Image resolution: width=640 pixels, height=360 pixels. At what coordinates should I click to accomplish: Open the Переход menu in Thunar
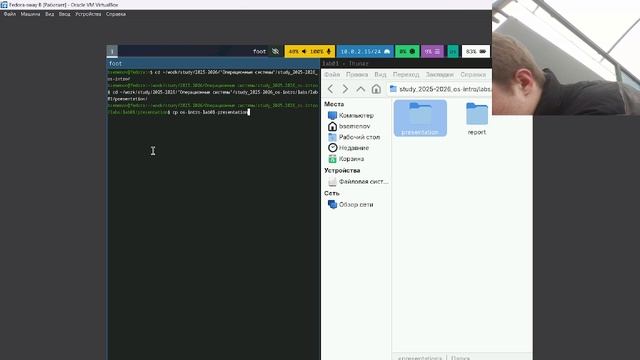[406, 75]
